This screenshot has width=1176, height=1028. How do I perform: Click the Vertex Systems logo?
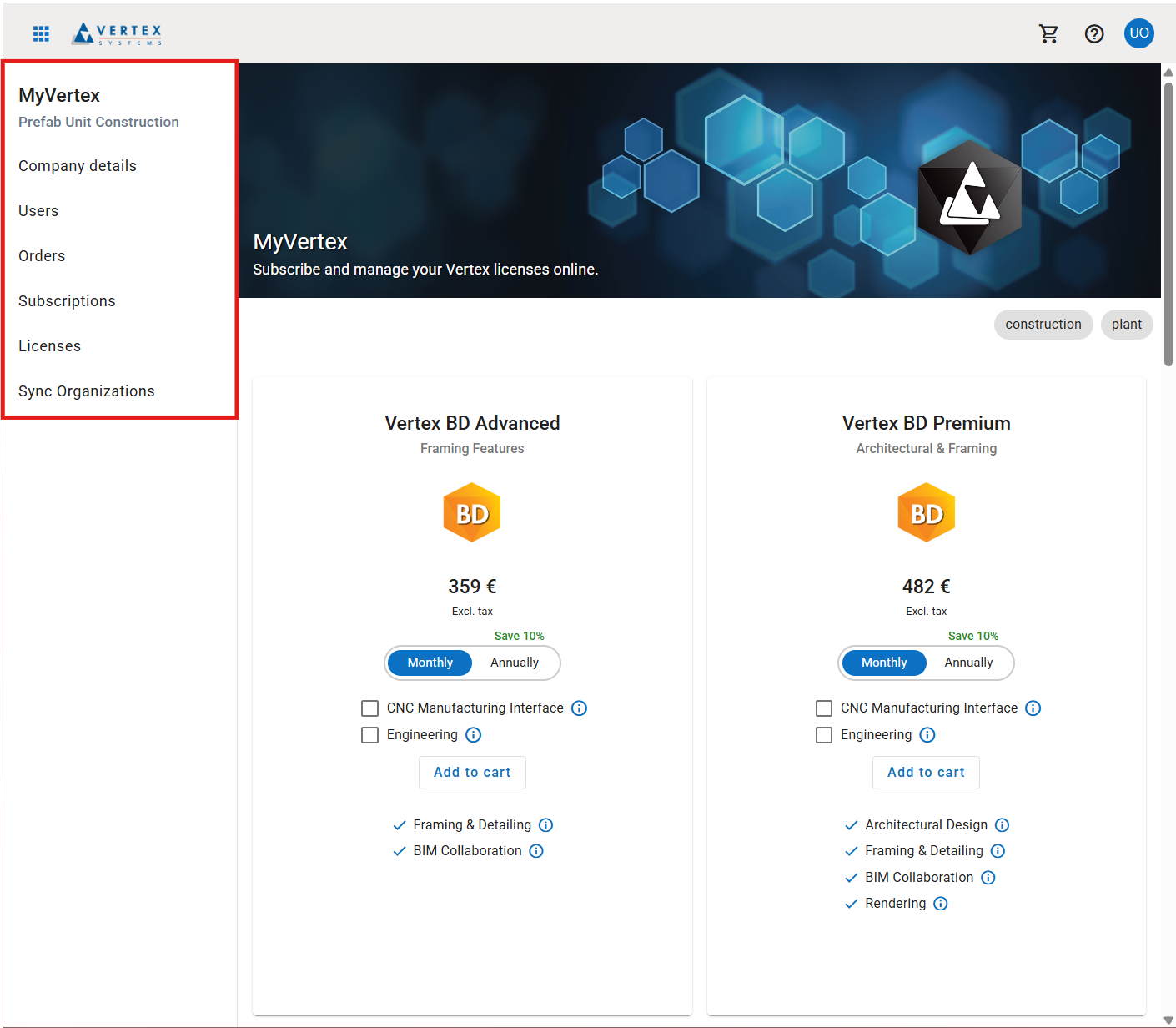(x=117, y=33)
